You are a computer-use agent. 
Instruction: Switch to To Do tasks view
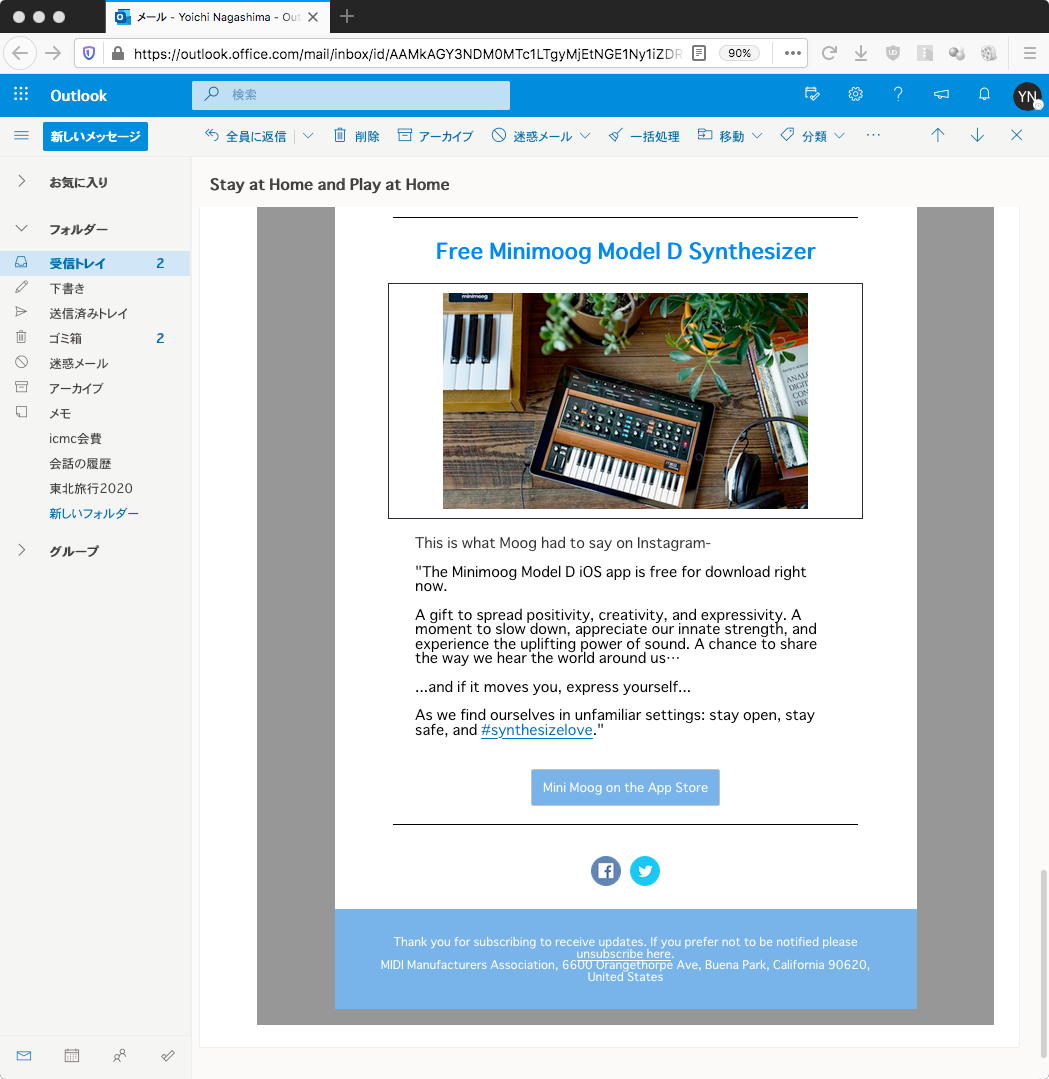tap(167, 1055)
